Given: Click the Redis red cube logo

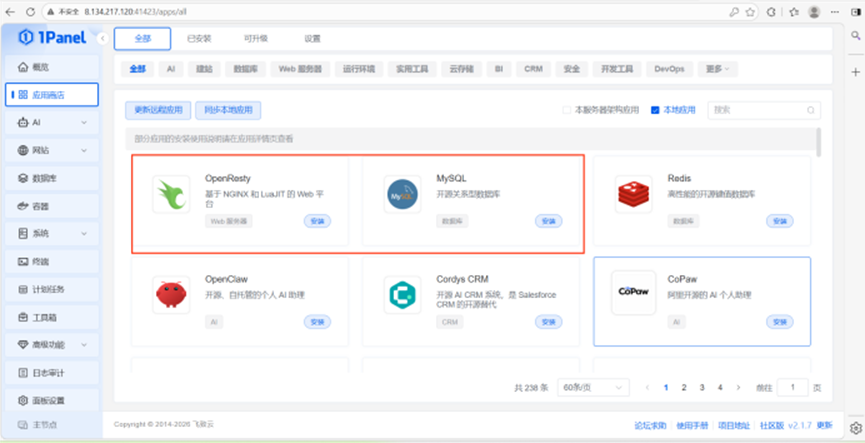Looking at the screenshot, I should point(633,195).
